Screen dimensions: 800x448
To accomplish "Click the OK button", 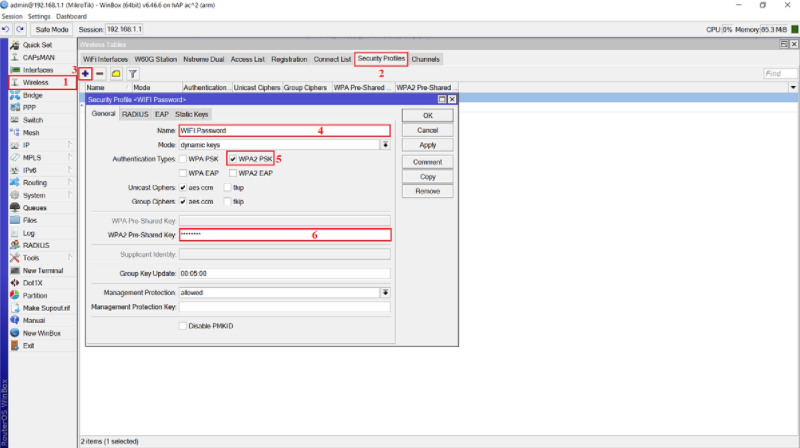I will 427,115.
